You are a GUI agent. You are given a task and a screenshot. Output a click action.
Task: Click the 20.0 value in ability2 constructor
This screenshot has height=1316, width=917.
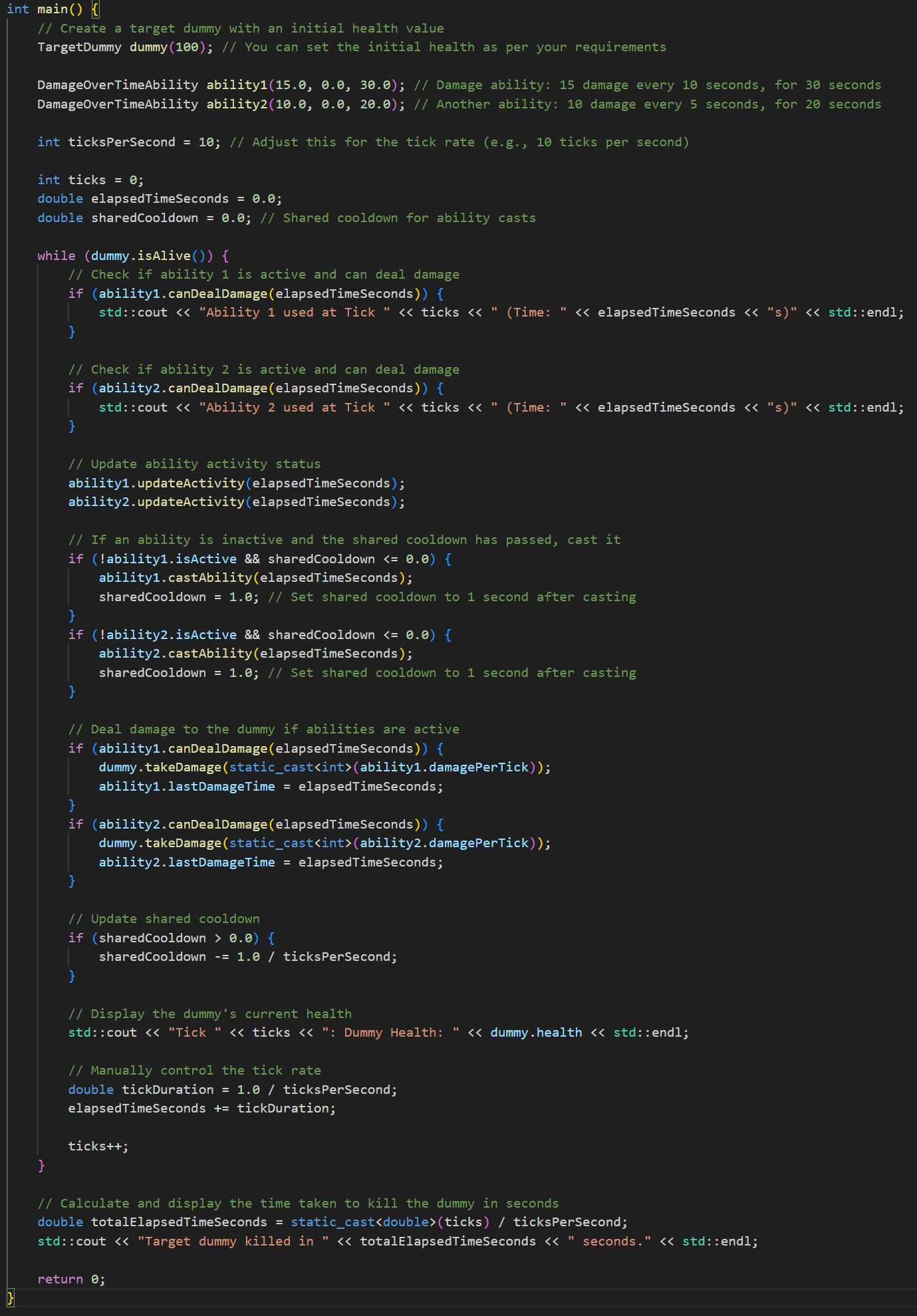[375, 104]
